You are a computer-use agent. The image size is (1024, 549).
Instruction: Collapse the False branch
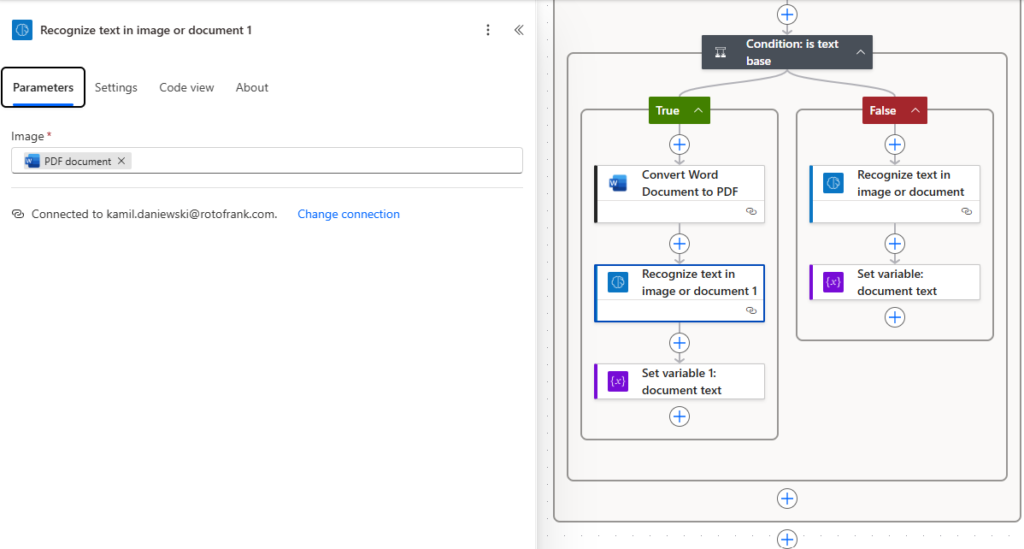[x=916, y=110]
